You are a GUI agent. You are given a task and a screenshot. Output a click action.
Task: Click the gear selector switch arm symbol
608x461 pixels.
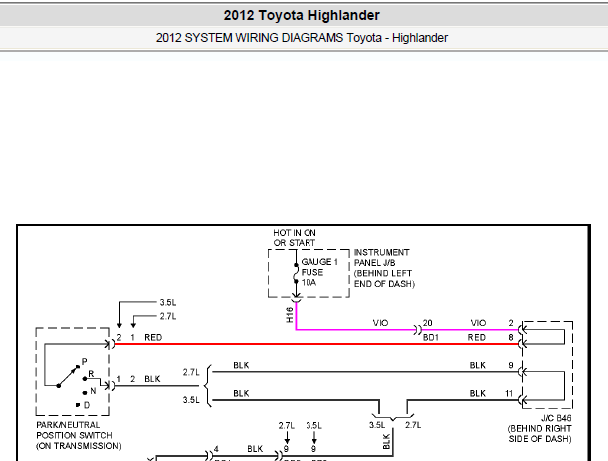(x=68, y=376)
